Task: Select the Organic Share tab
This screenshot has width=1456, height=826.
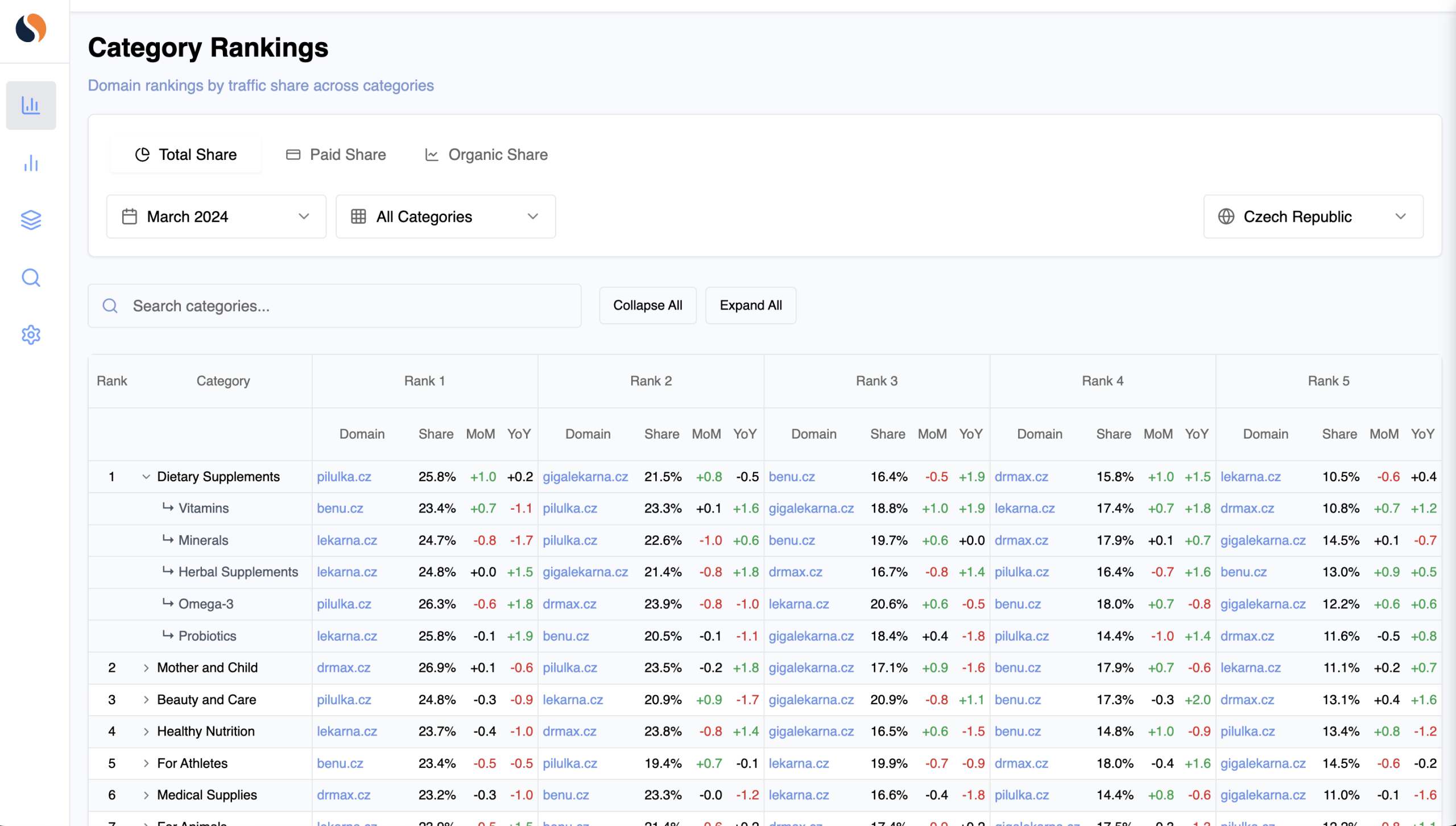Action: pyautogui.click(x=486, y=155)
